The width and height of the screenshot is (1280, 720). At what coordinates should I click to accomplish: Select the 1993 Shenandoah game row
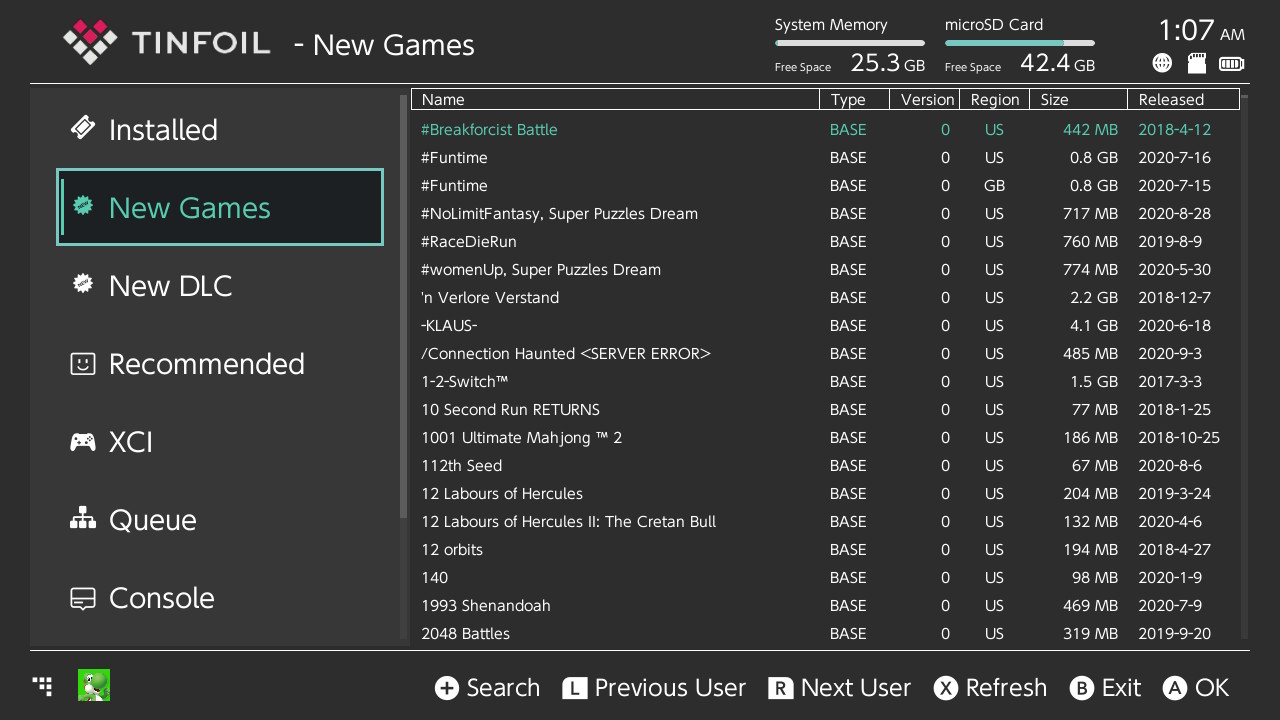[826, 605]
